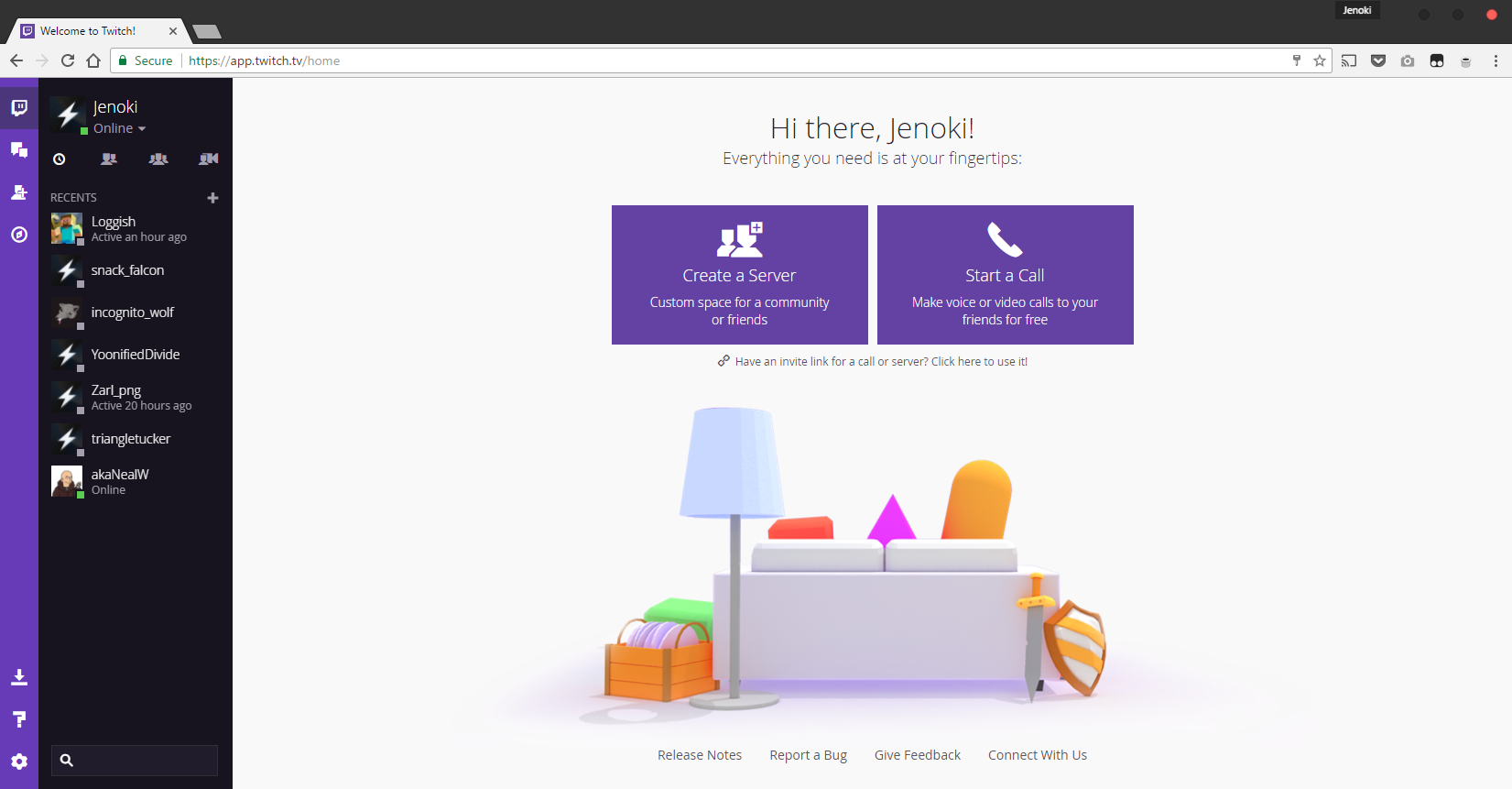Open Release Notes link
The height and width of the screenshot is (789, 1512).
click(x=700, y=755)
